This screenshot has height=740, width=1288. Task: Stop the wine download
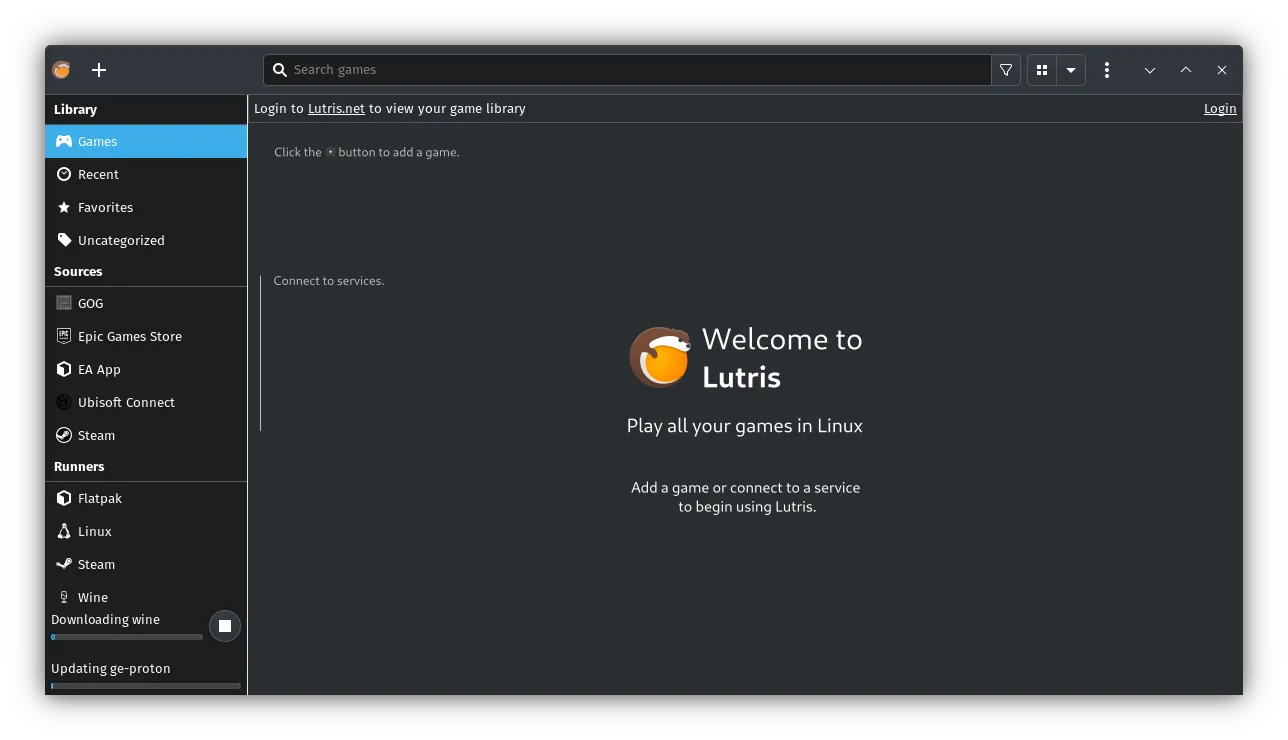pos(225,626)
